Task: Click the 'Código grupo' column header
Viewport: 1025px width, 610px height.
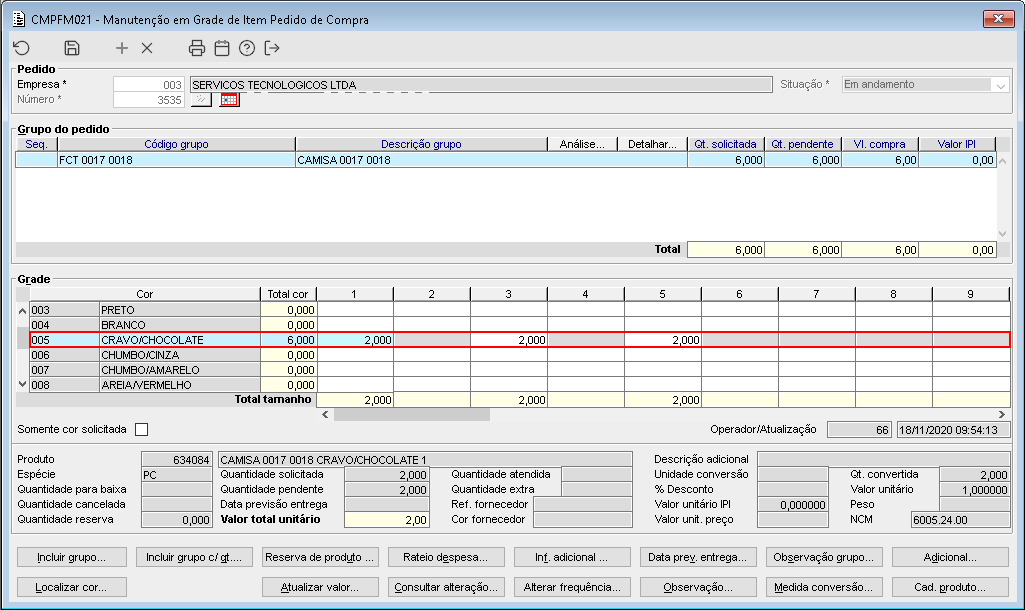Action: (x=176, y=145)
